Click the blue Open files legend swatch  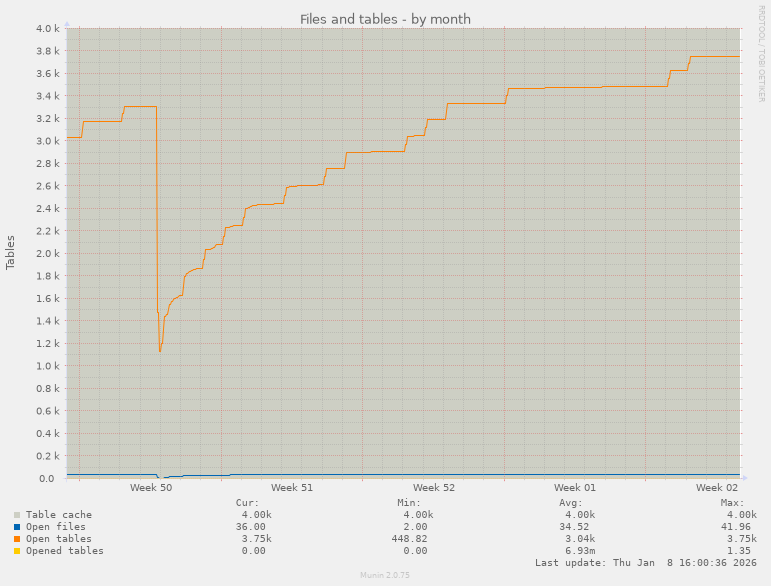[x=17, y=527]
